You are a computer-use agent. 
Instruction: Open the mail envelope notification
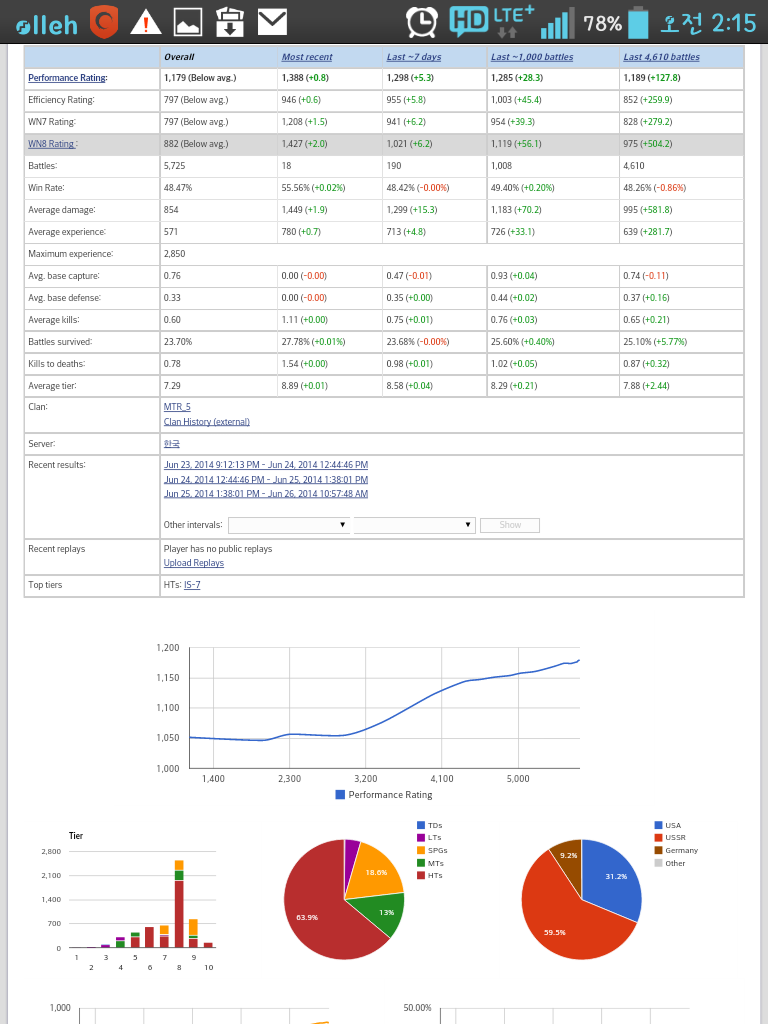[x=272, y=21]
